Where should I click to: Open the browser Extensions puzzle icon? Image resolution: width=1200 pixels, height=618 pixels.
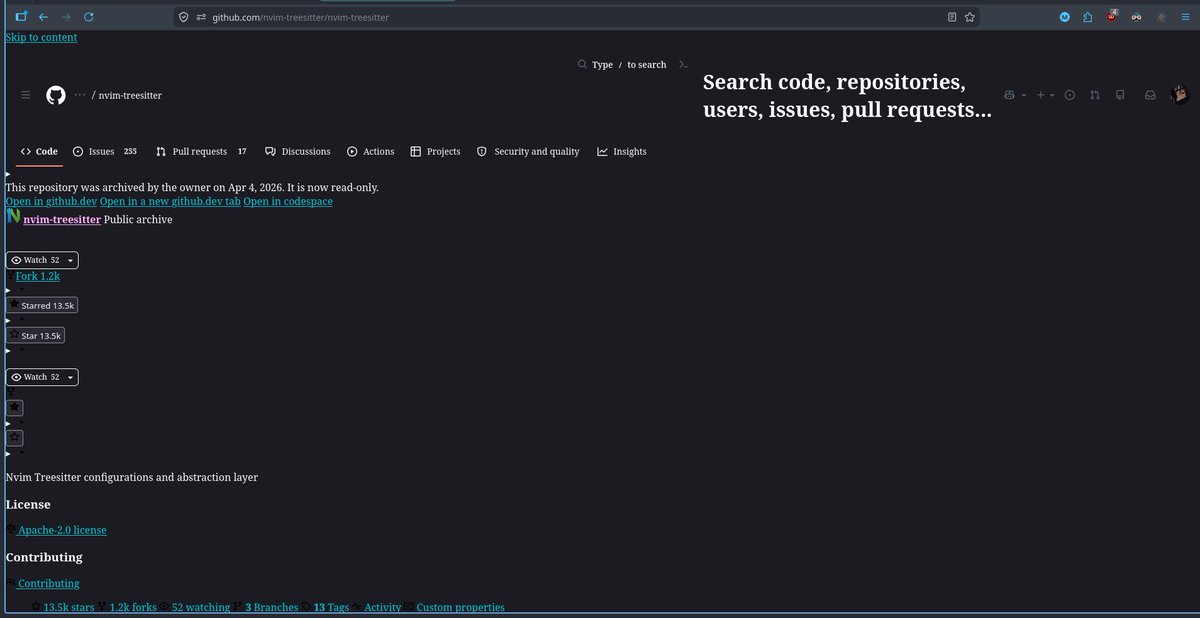tap(1087, 17)
